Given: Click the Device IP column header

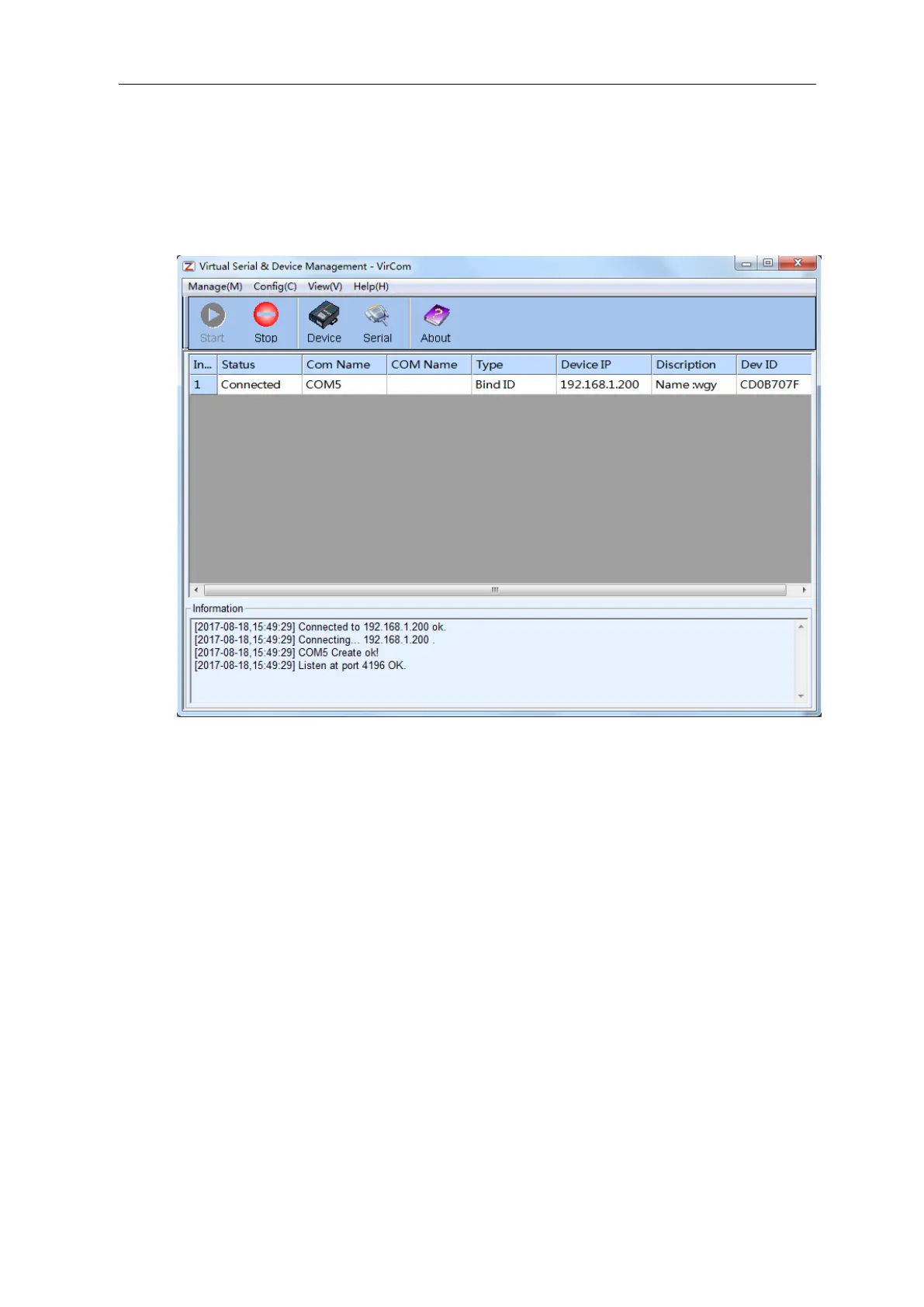Looking at the screenshot, I should pyautogui.click(x=604, y=364).
